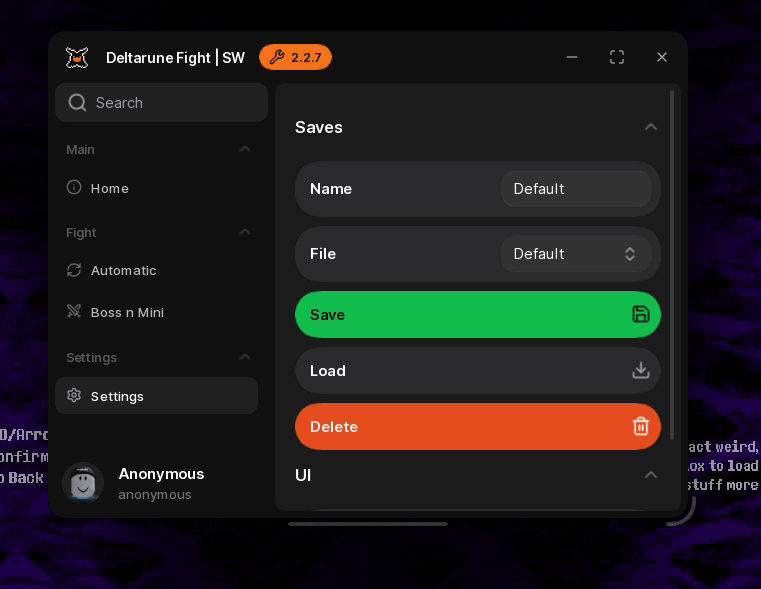Viewport: 761px width, 589px height.
Task: Collapse the Saves panel section
Action: (x=651, y=127)
